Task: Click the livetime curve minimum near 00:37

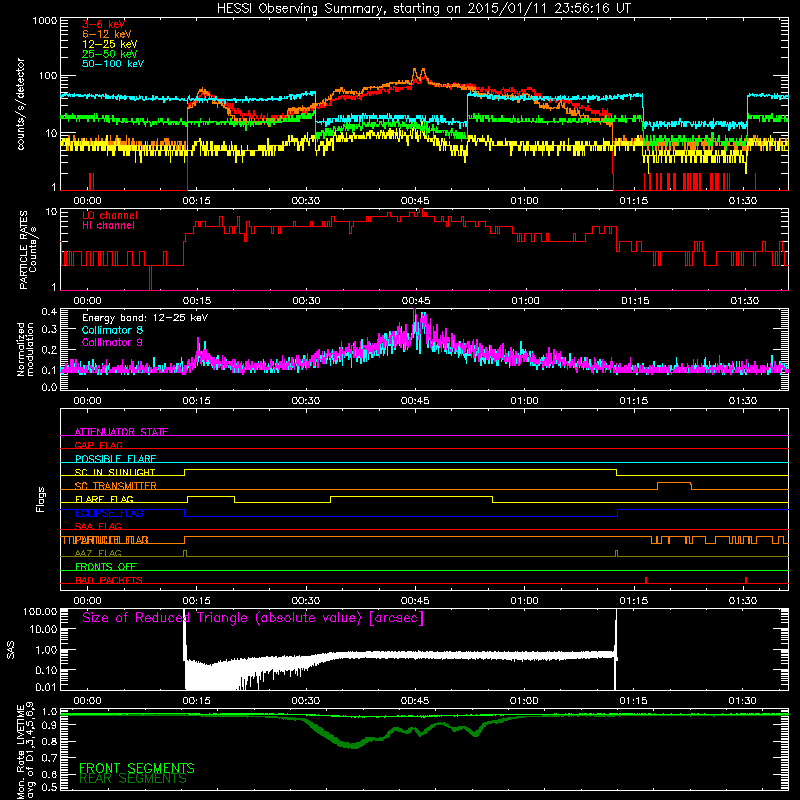Action: click(354, 746)
